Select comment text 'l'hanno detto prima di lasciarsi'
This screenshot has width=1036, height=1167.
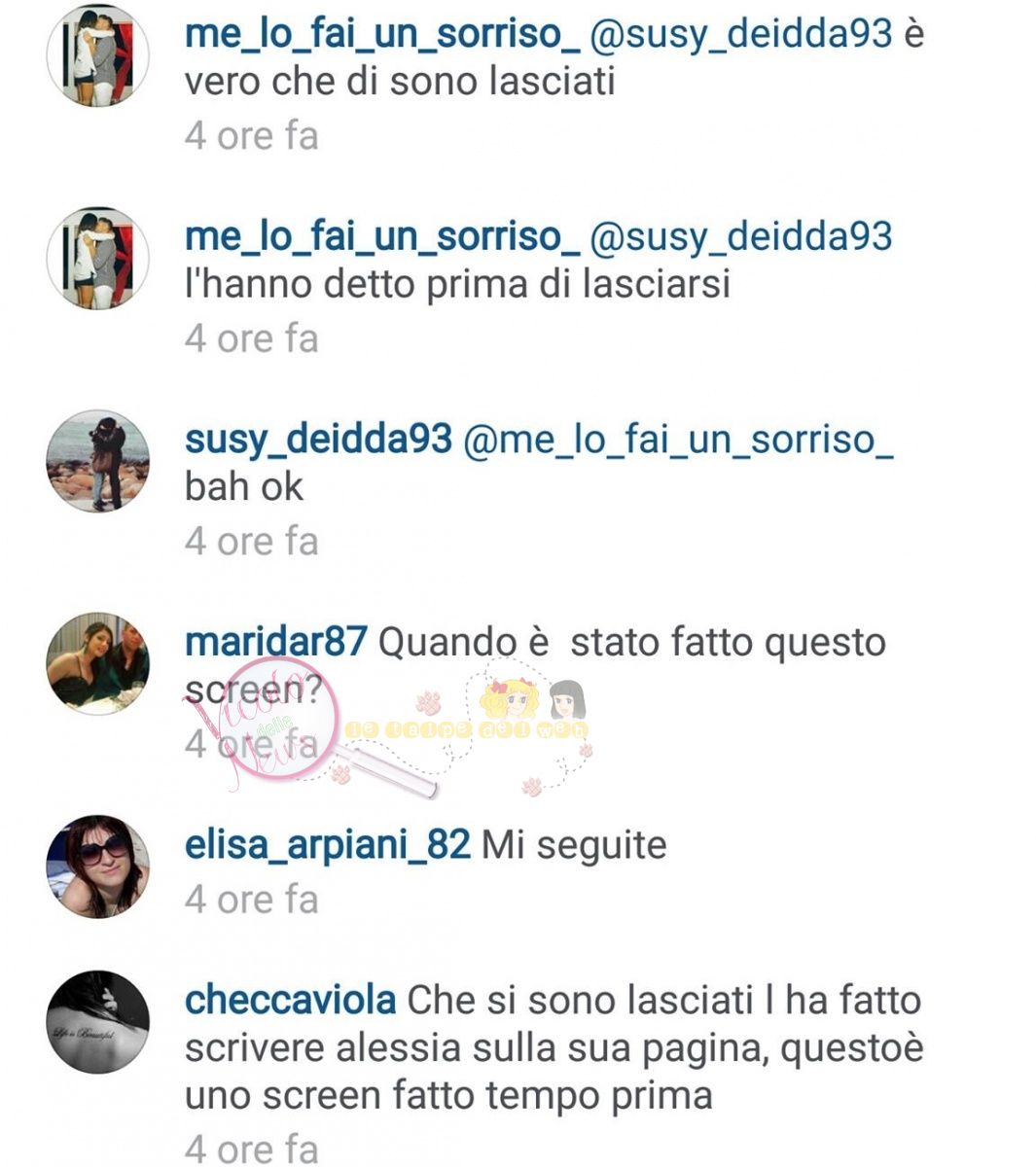[x=457, y=284]
